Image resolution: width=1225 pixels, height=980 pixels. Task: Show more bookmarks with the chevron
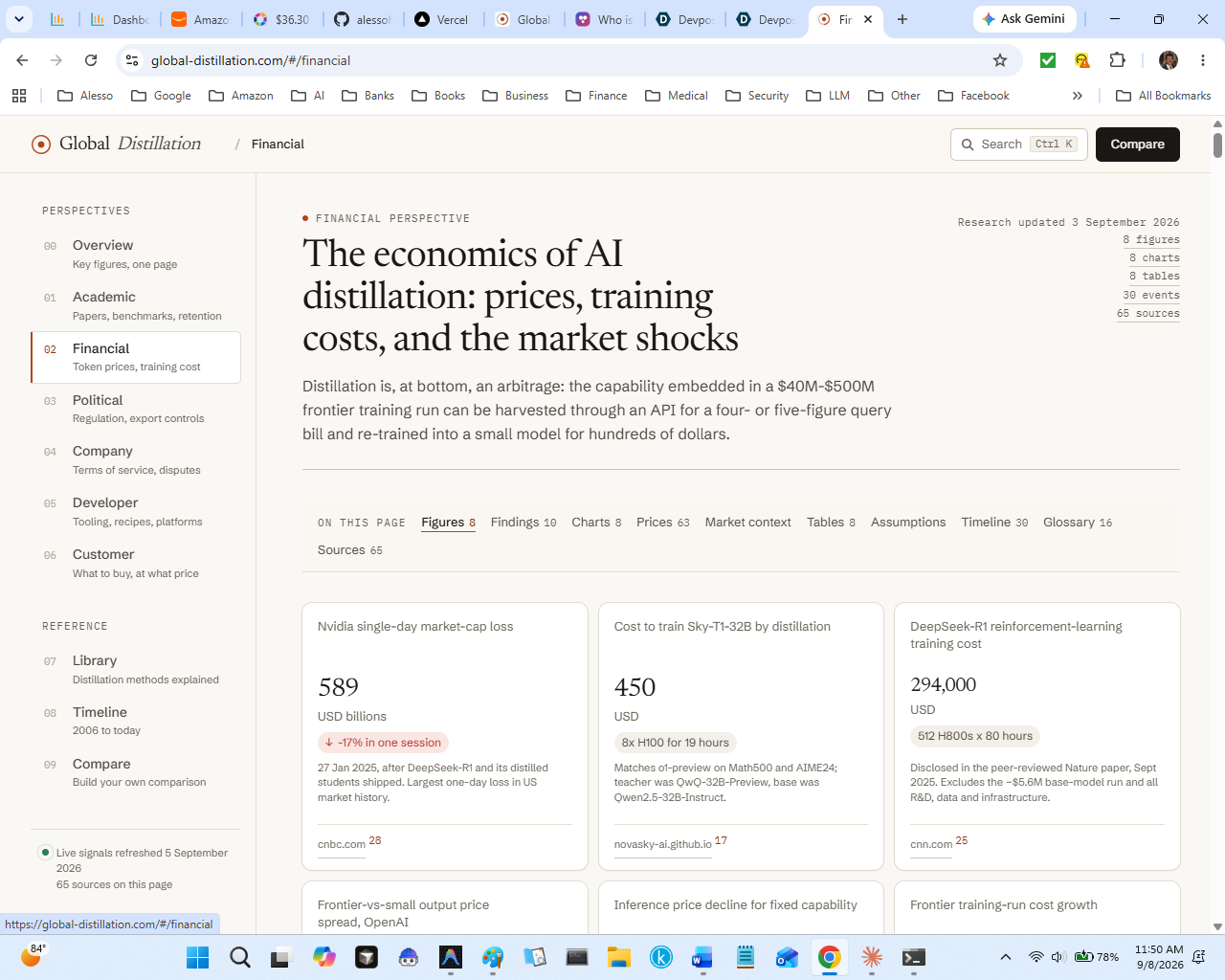1078,96
